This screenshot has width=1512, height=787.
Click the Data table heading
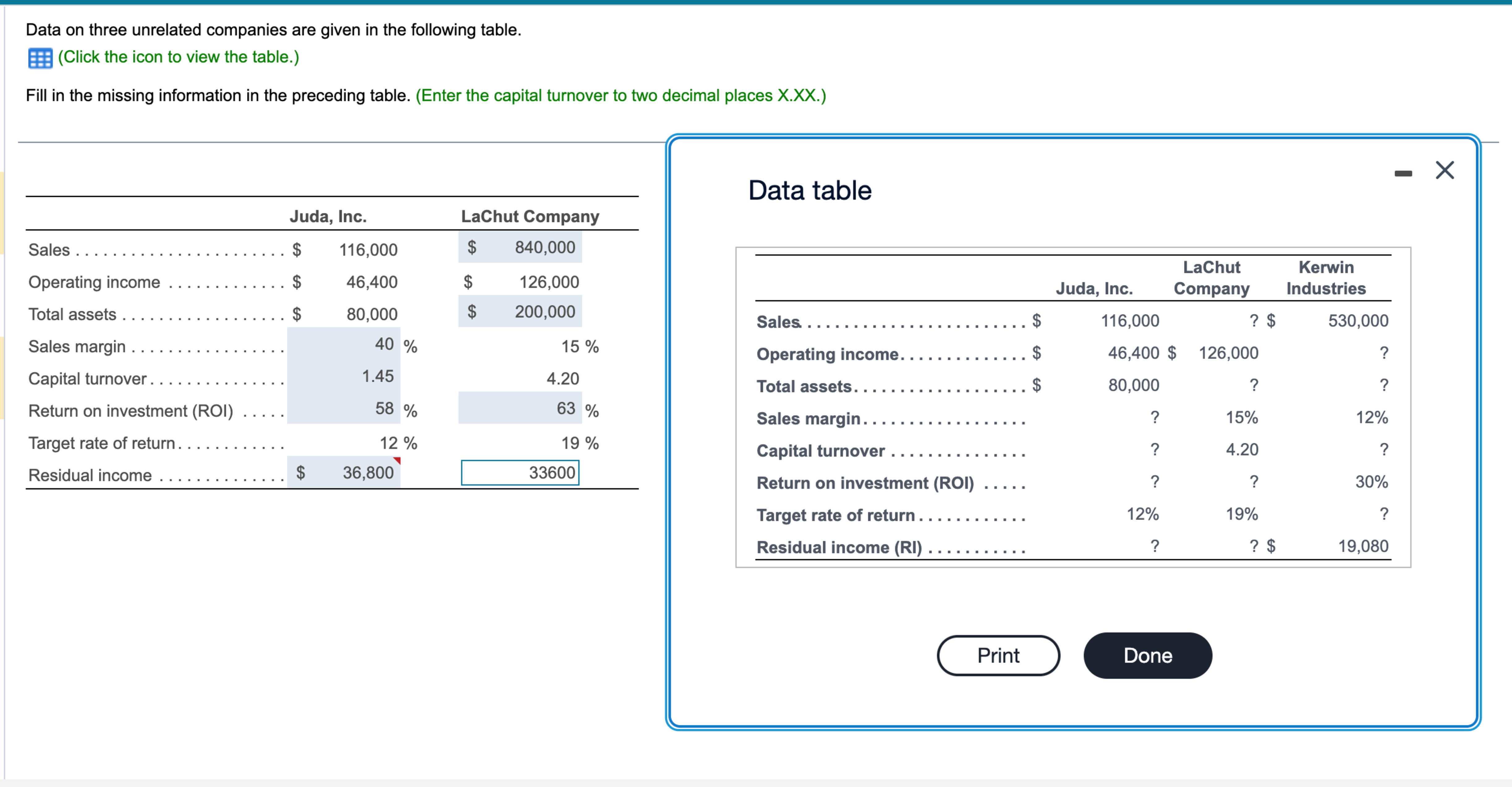[x=809, y=190]
